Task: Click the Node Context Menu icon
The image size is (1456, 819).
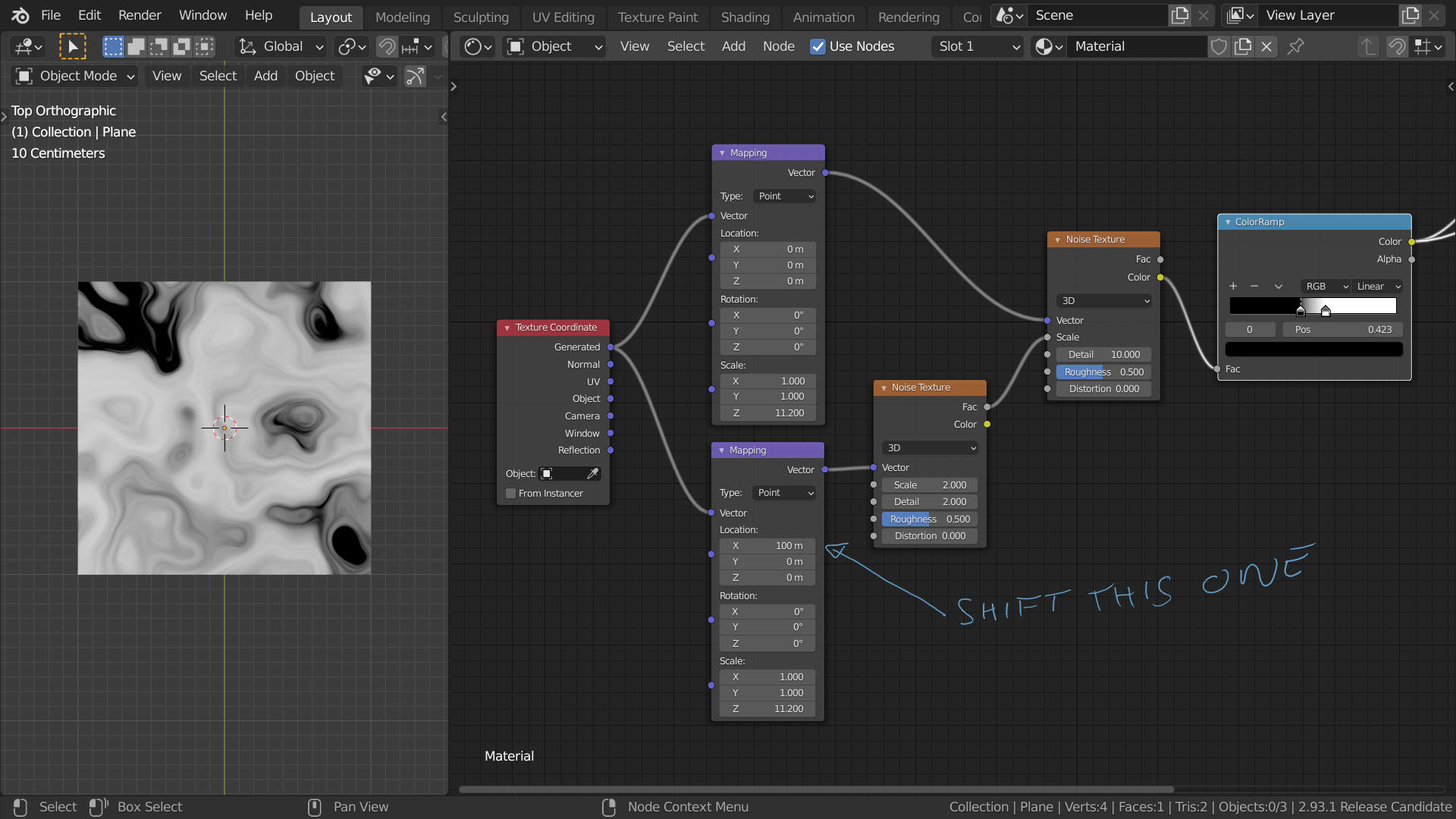Action: point(608,806)
